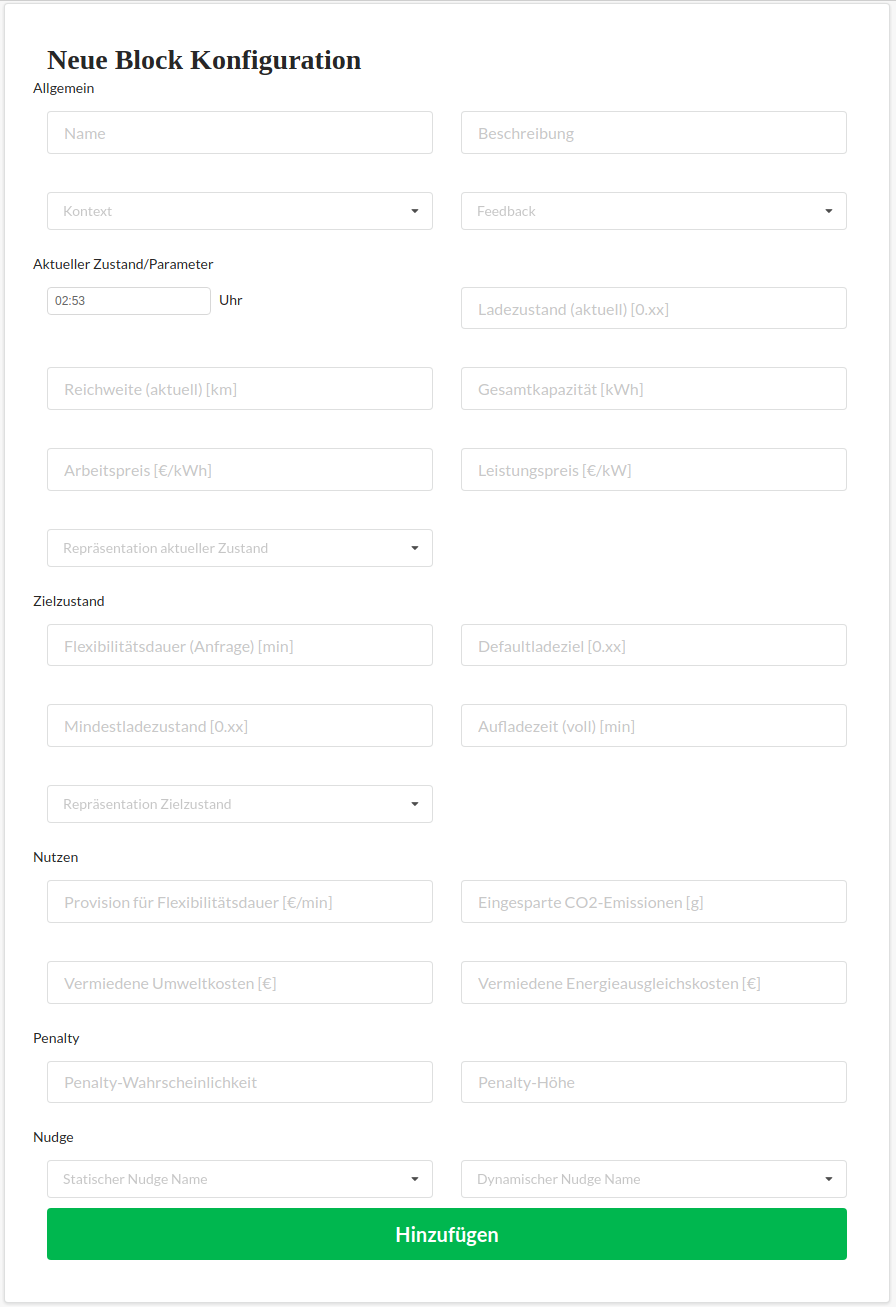This screenshot has height=1307, width=896.
Task: Click the Gesamtkapazität field
Action: (x=653, y=388)
